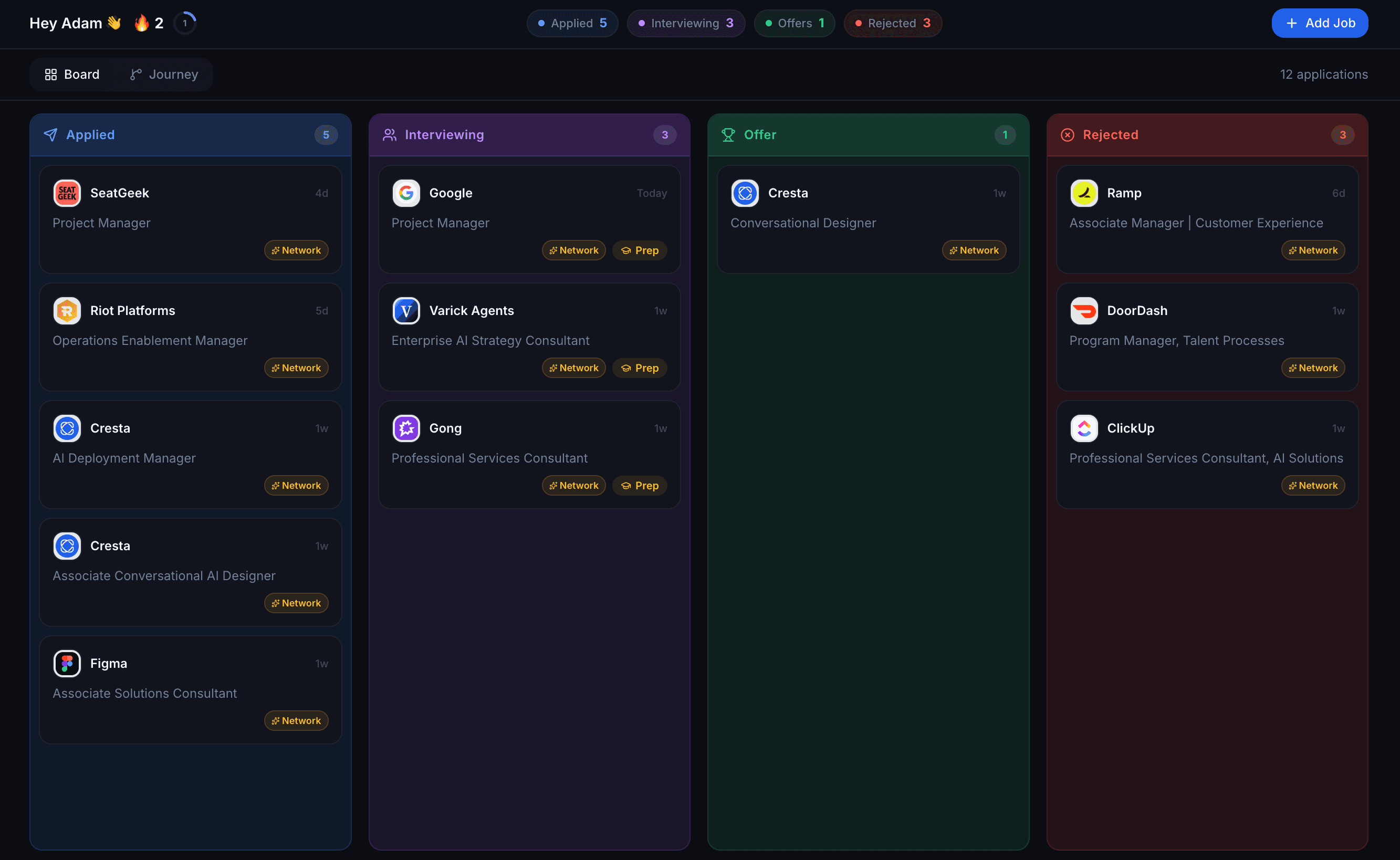Switch to the Board tab
Screen dimensions: 1400x860
click(x=72, y=75)
